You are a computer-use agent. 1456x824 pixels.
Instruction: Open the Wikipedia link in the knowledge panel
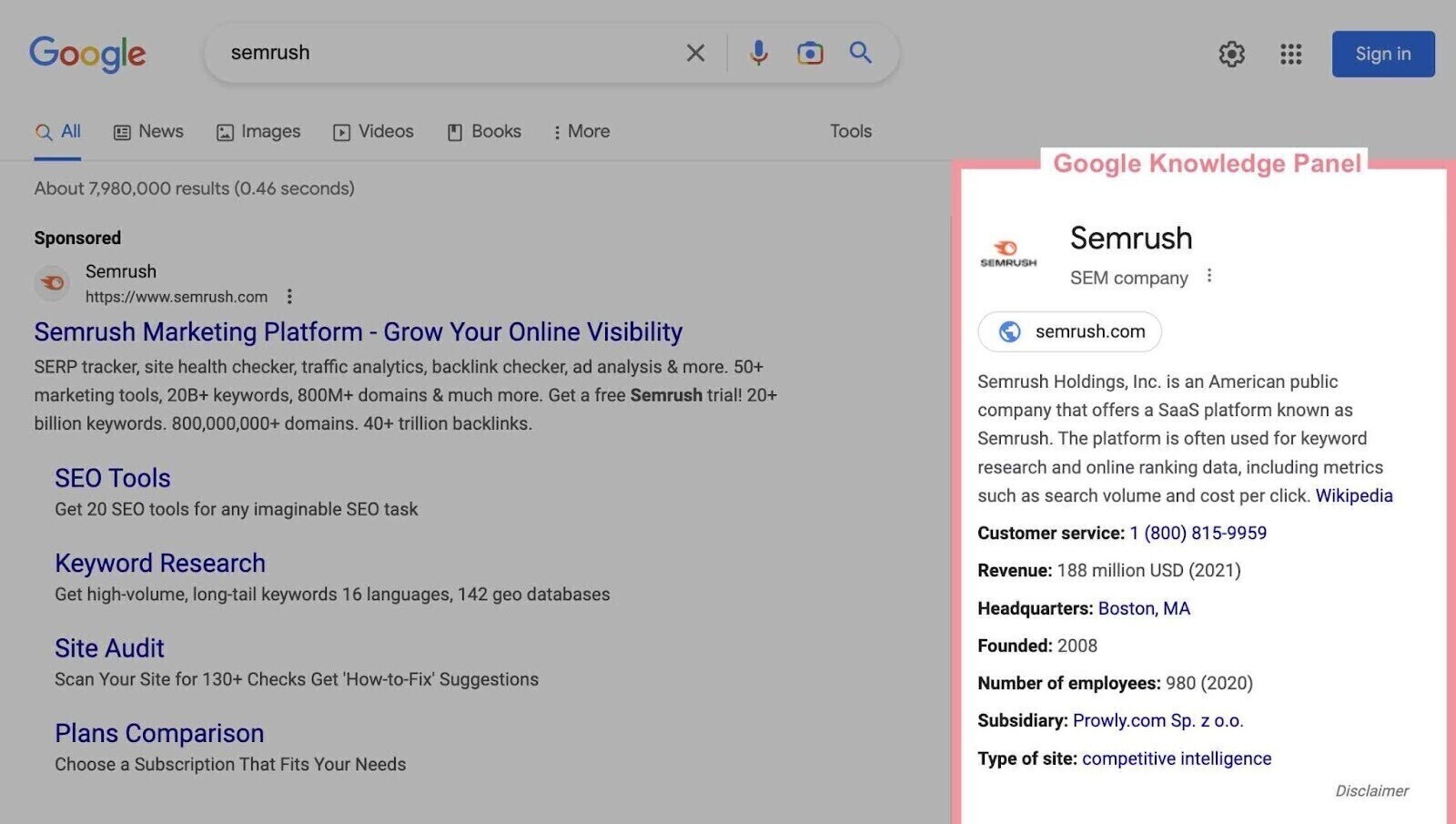pyautogui.click(x=1354, y=495)
